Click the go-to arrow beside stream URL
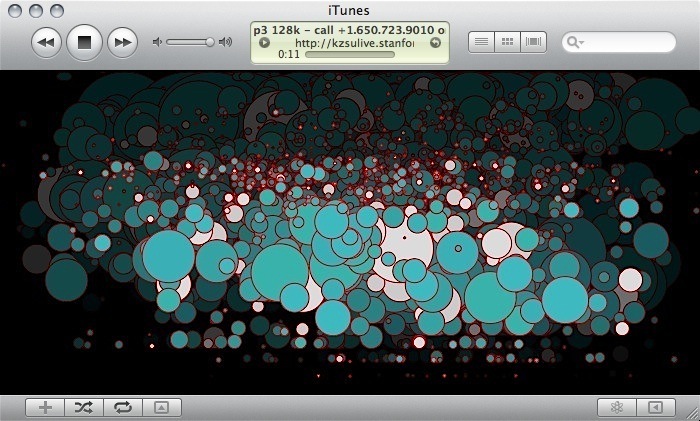Screen dimensions: 700x421 (435, 43)
